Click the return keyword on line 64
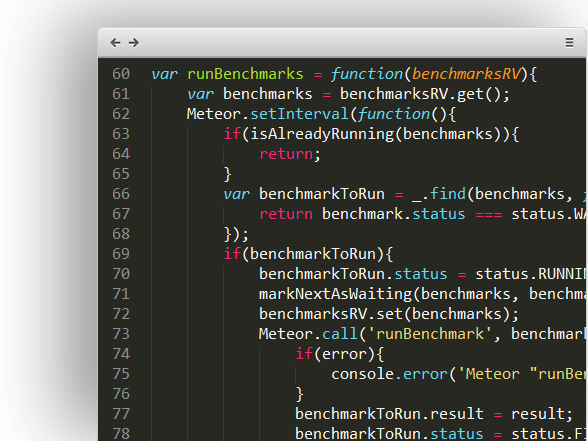This screenshot has width=588, height=441. pyautogui.click(x=286, y=154)
